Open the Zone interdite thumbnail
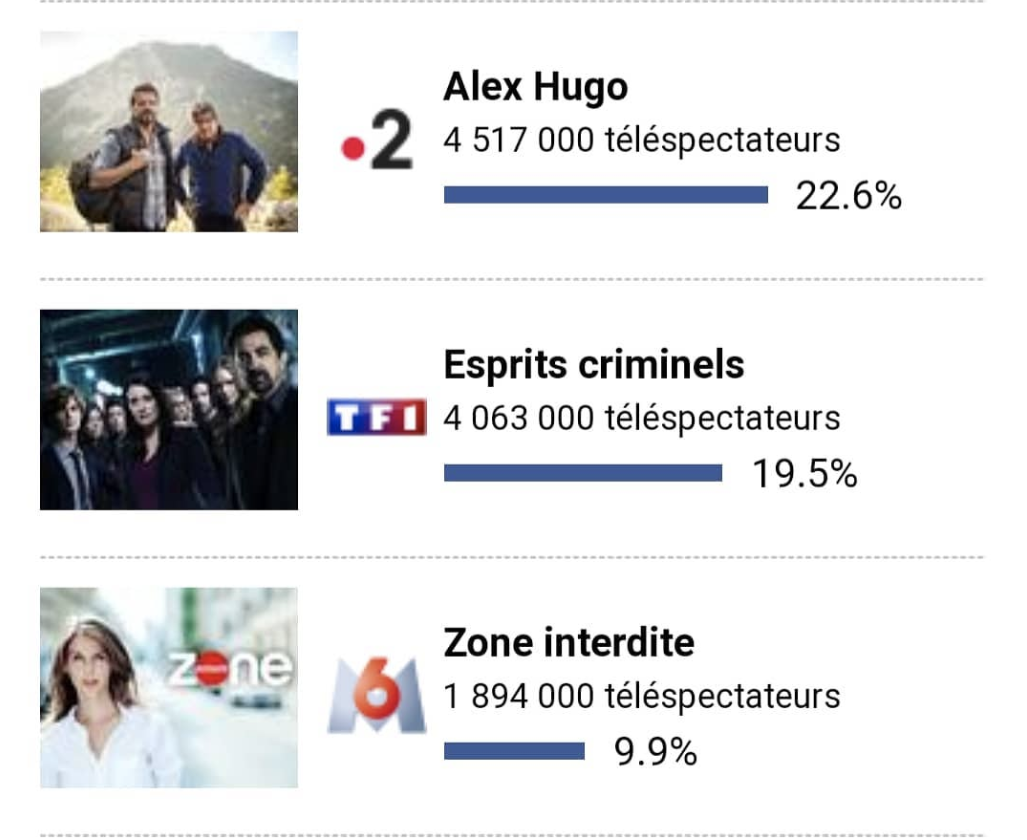Screen dimensions: 1027x840 [x=169, y=688]
